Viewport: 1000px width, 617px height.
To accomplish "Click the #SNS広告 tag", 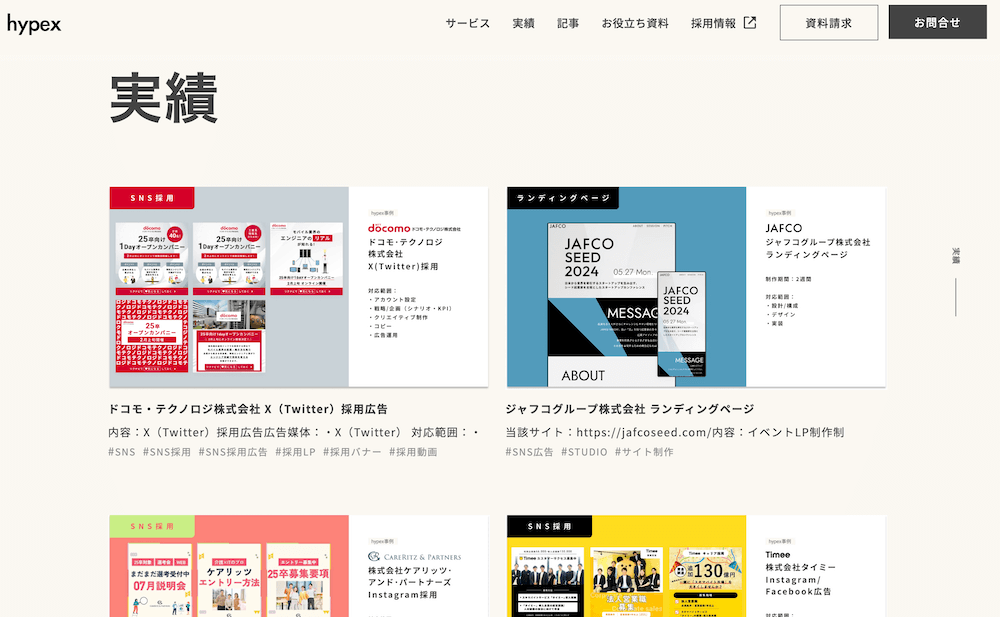I will pos(529,452).
